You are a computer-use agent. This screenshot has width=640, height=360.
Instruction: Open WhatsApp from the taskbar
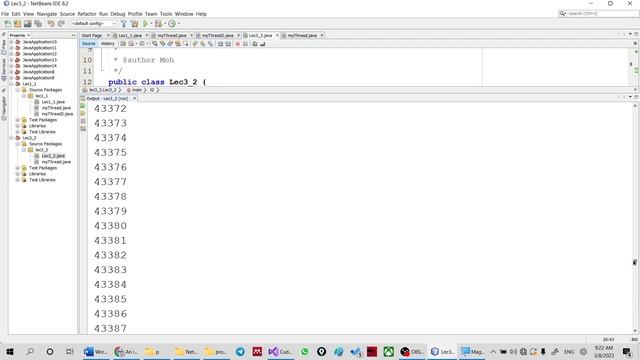click(304, 351)
